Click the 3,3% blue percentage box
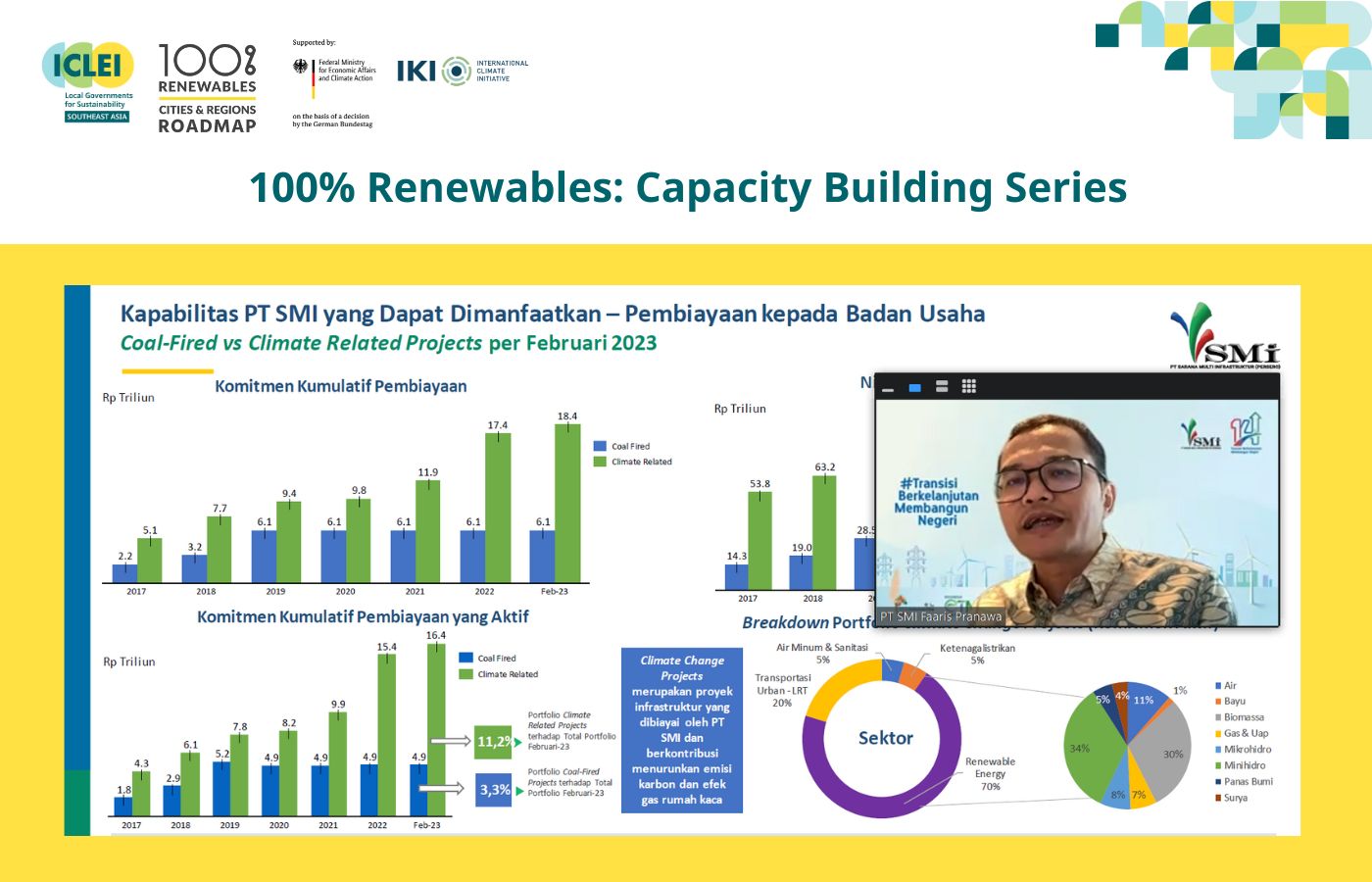Image resolution: width=1372 pixels, height=882 pixels. pyautogui.click(x=494, y=790)
